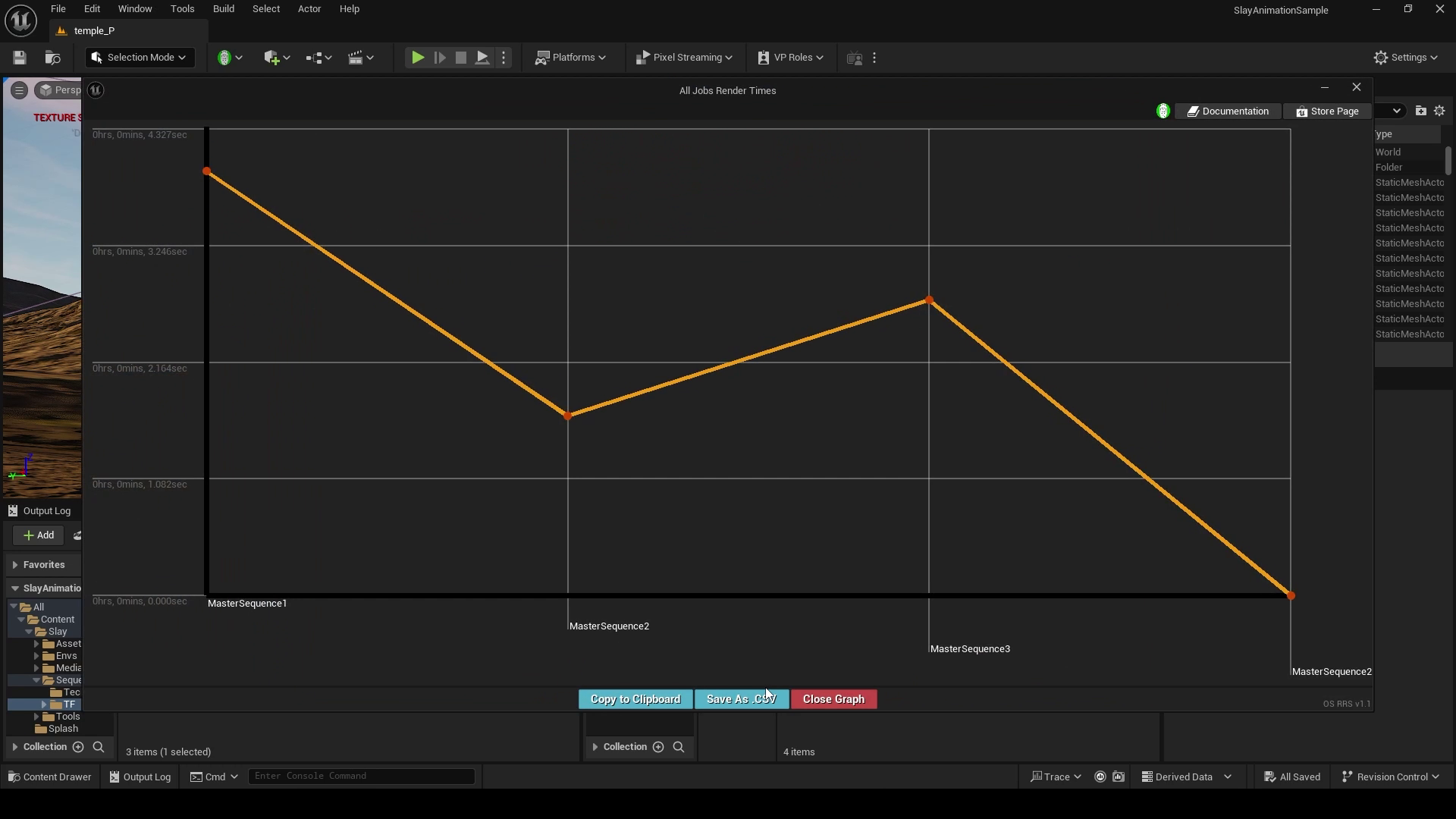Open the content browse icon beside Save
This screenshot has width=1456, height=819.
[52, 58]
